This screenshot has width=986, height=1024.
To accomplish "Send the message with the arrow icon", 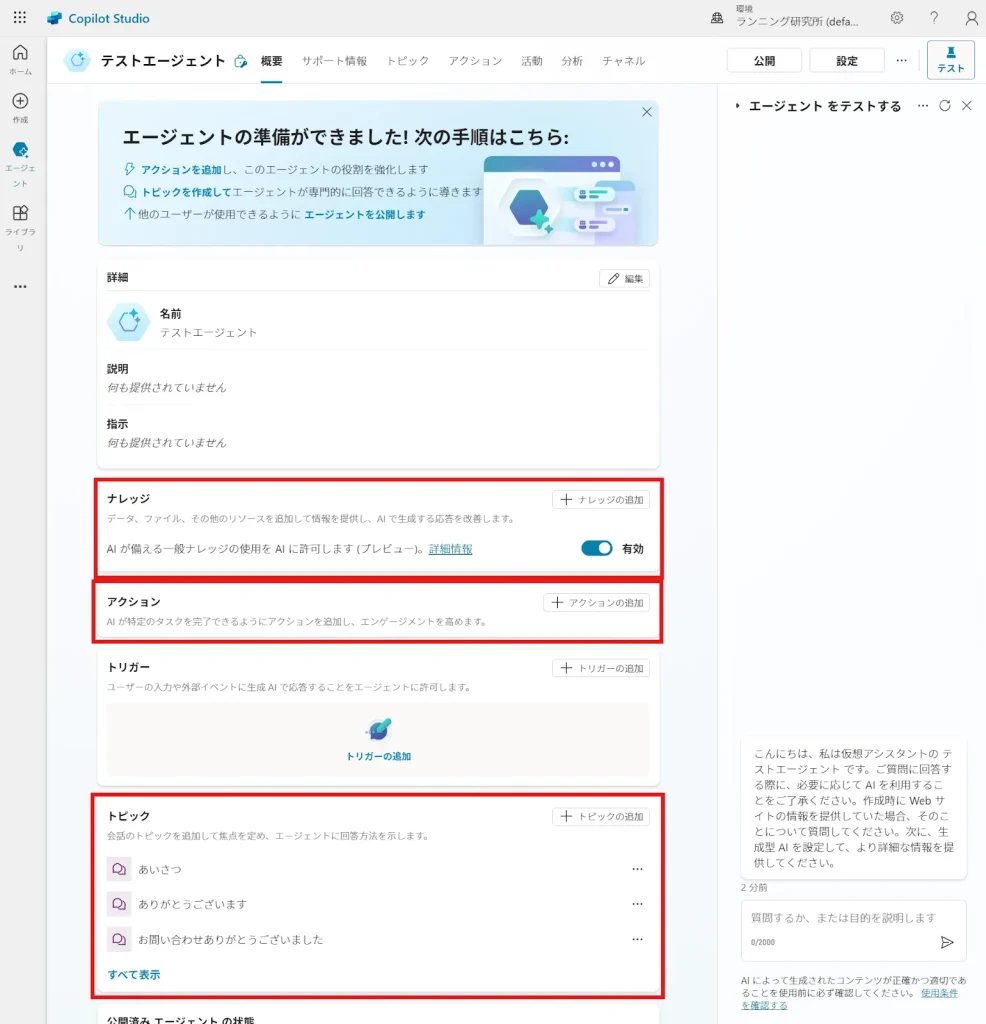I will click(947, 942).
